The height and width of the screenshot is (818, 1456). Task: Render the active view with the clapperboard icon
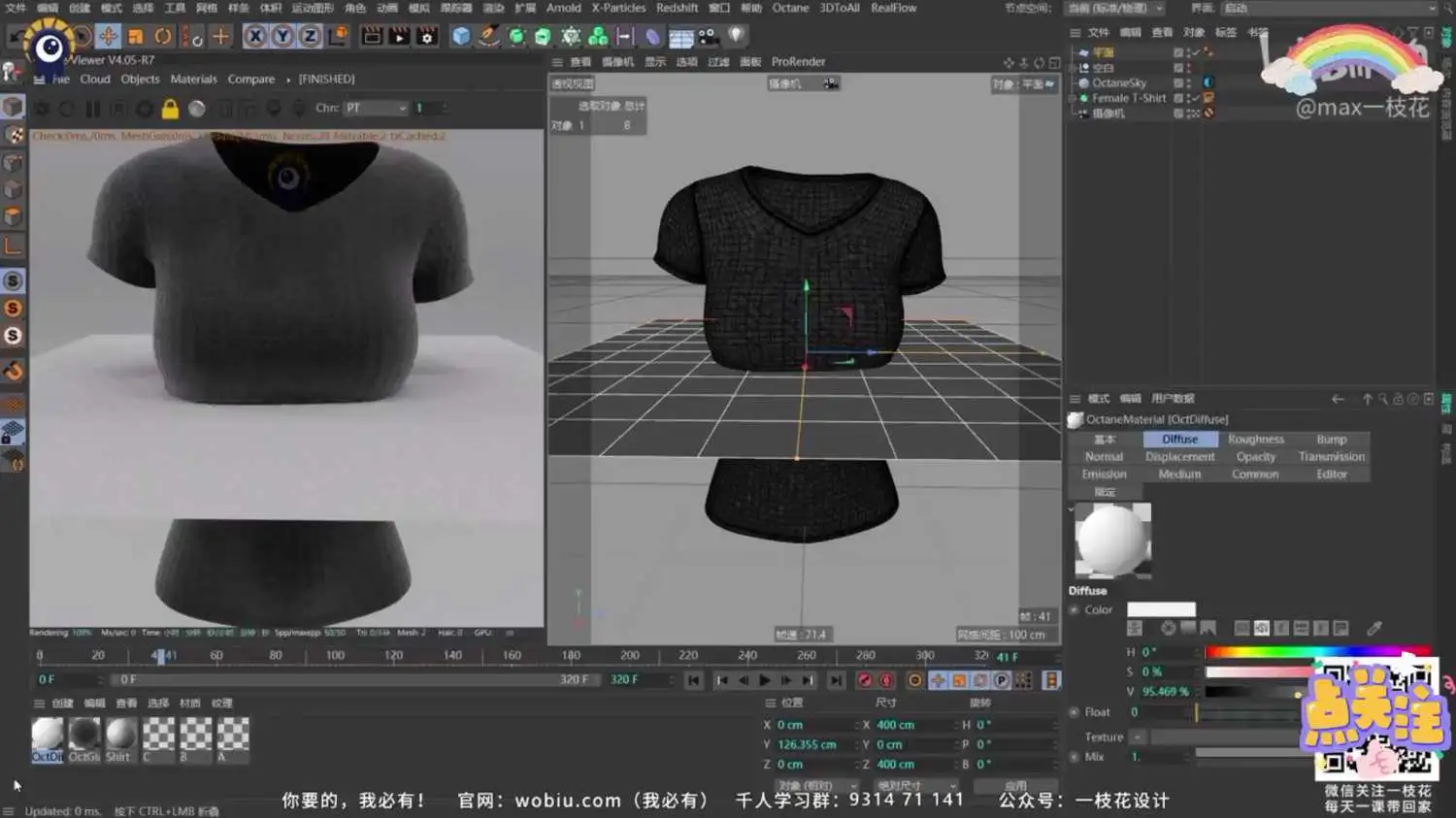[372, 36]
